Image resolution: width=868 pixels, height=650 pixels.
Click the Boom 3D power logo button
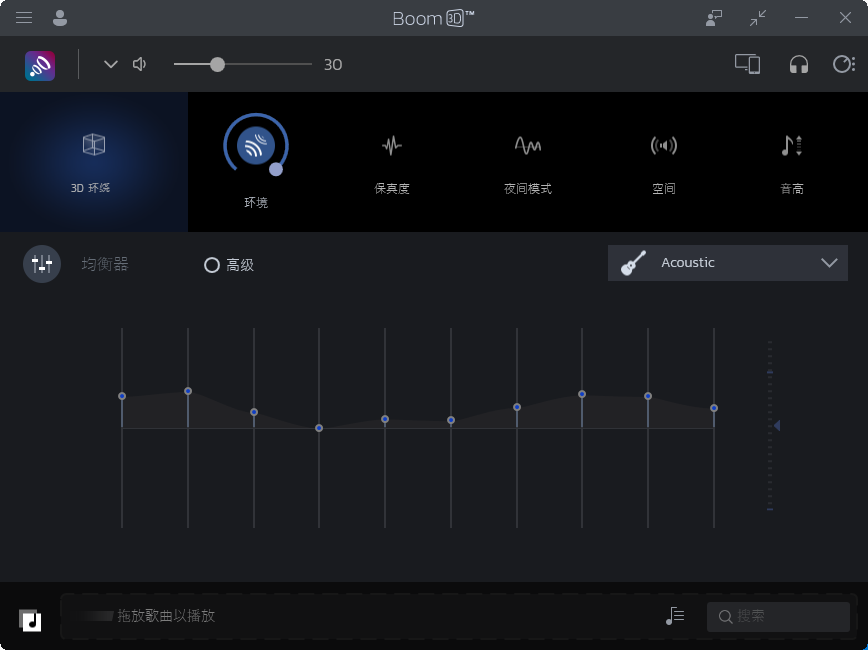click(40, 65)
